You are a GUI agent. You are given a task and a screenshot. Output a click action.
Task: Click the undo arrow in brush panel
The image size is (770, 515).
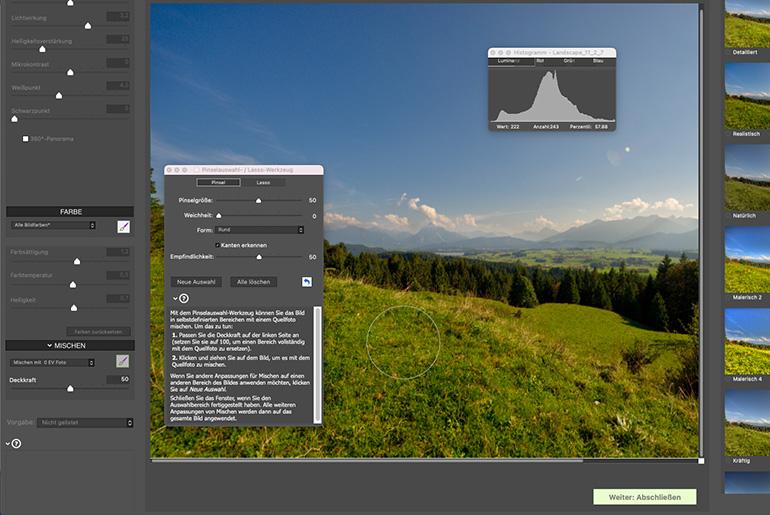[306, 282]
